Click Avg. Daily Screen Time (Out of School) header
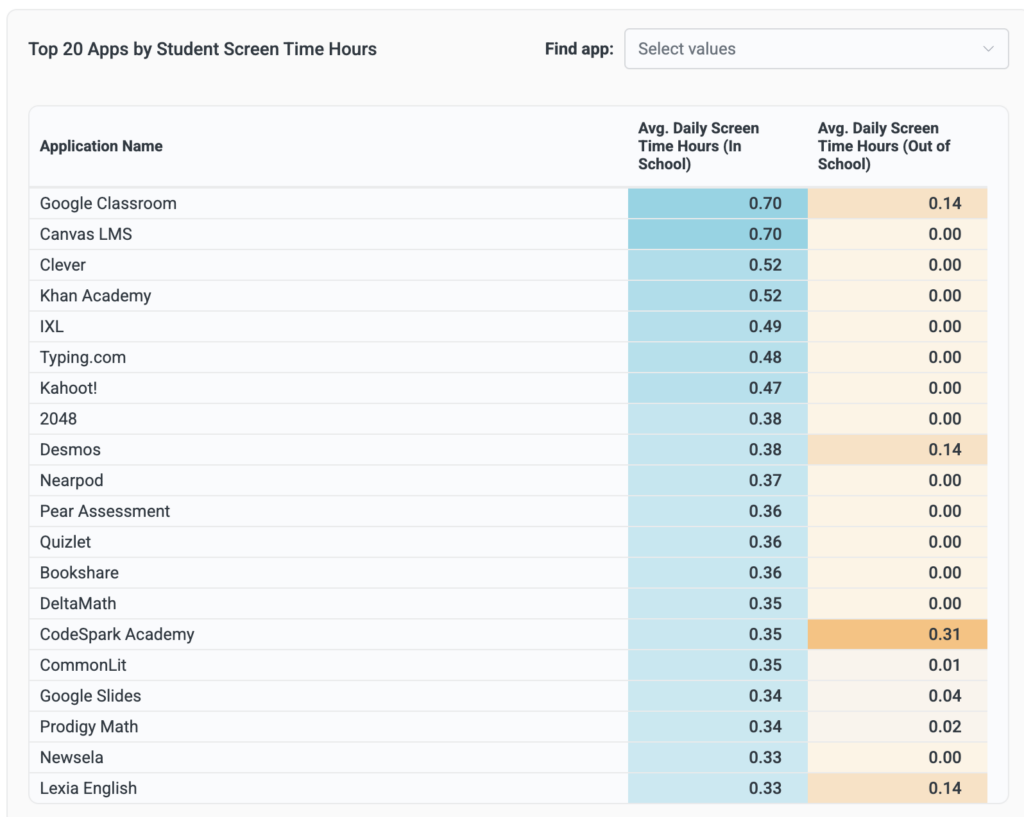This screenshot has height=817, width=1024. point(883,146)
